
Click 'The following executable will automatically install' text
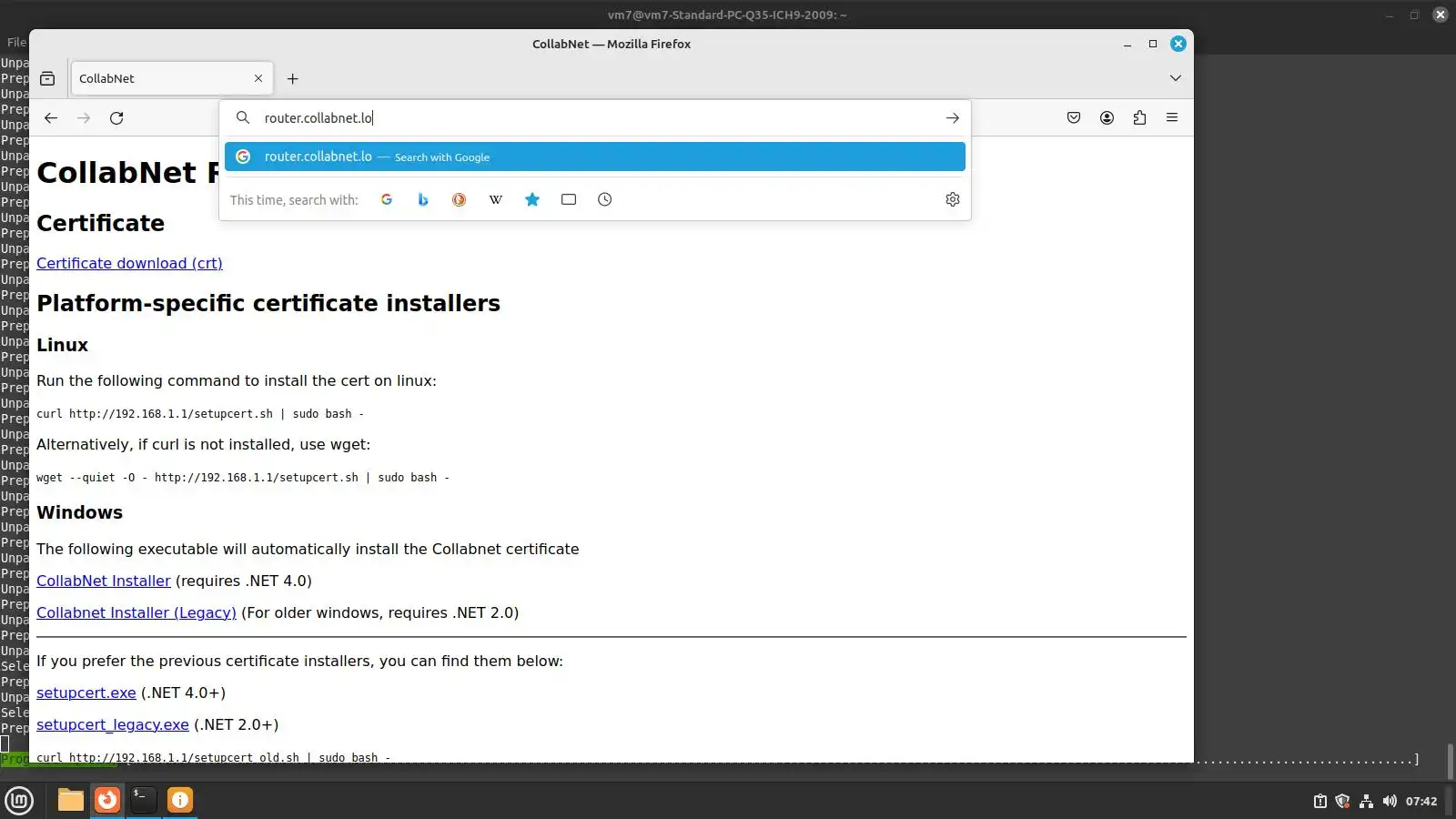(308, 549)
